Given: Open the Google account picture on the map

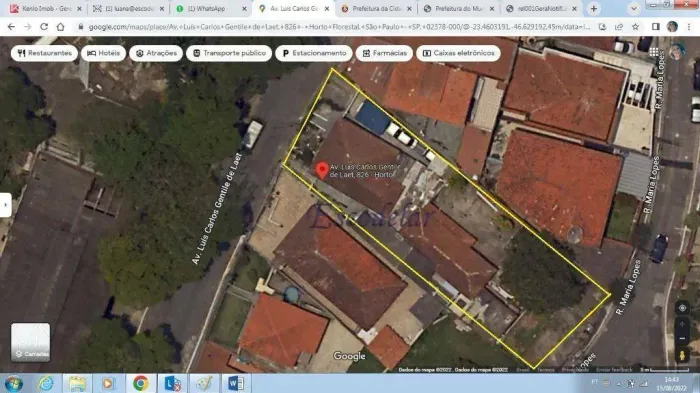Looking at the screenshot, I should (x=676, y=52).
